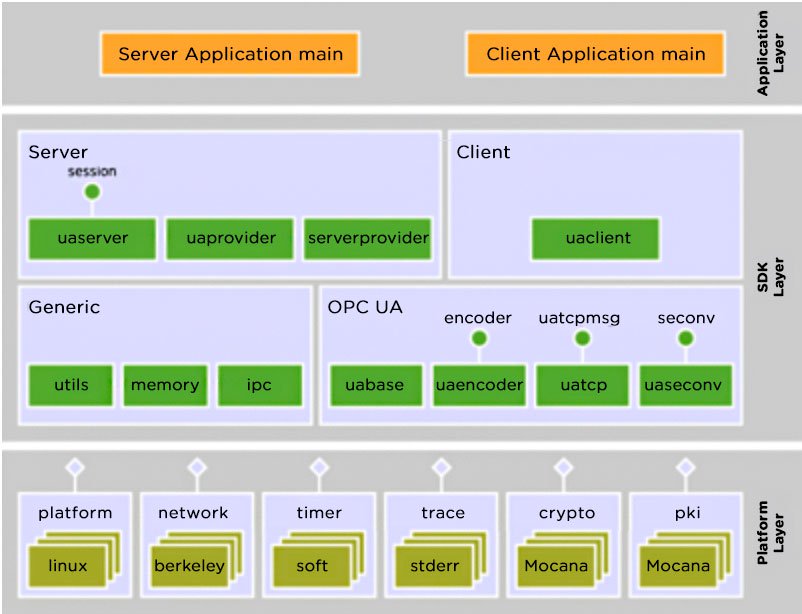802x614 pixels.
Task: Click the diamond connector above network
Action: pyautogui.click(x=197, y=467)
